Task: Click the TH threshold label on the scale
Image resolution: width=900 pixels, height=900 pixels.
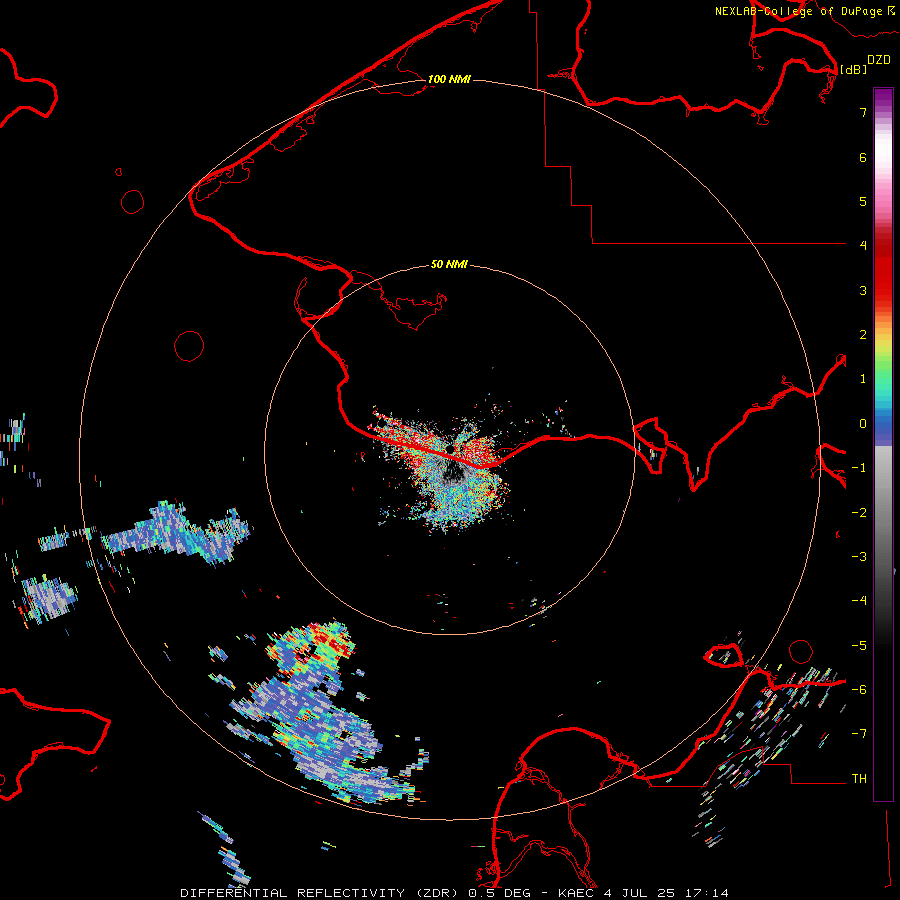Action: pos(859,779)
